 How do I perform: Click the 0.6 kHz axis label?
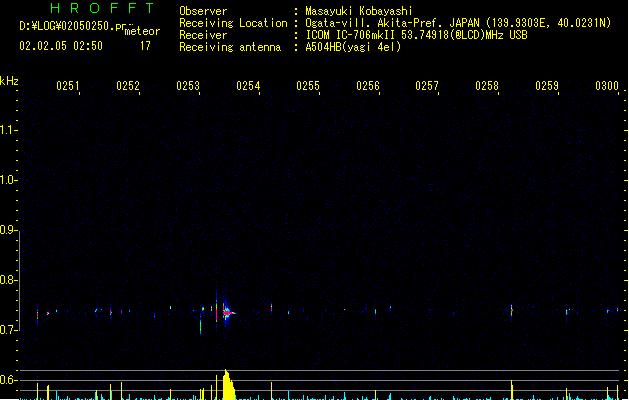point(8,380)
